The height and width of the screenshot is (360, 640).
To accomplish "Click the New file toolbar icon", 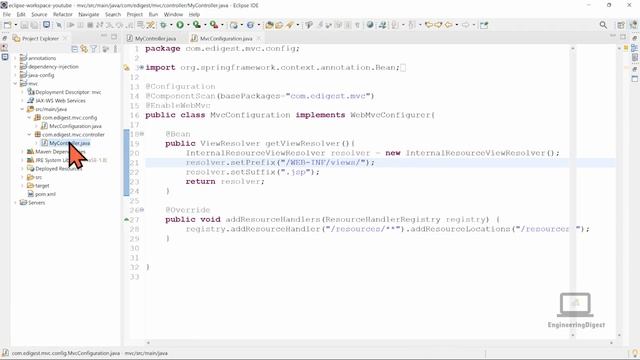I will 7,25.
